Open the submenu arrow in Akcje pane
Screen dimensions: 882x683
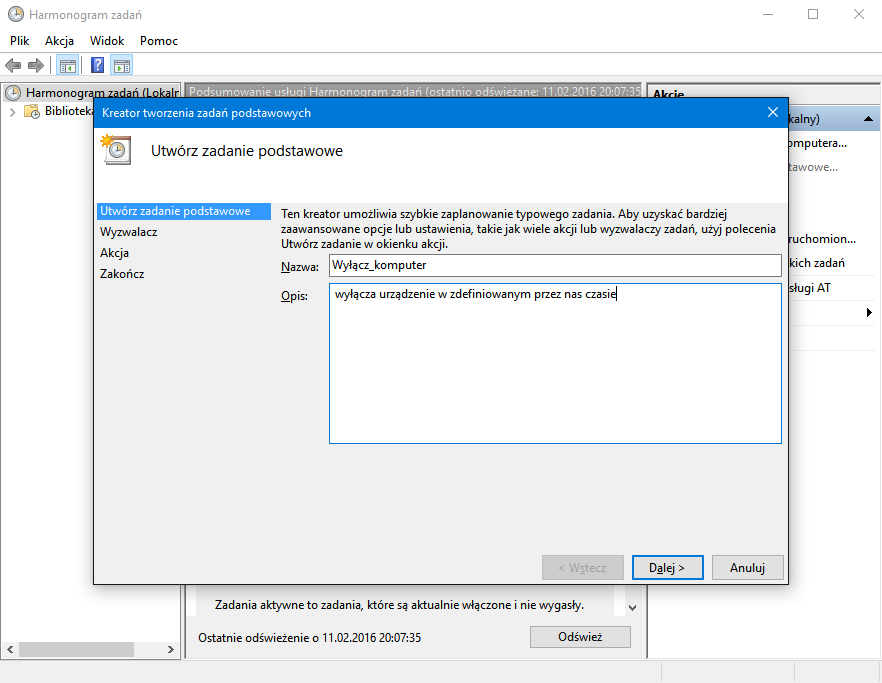[x=868, y=313]
